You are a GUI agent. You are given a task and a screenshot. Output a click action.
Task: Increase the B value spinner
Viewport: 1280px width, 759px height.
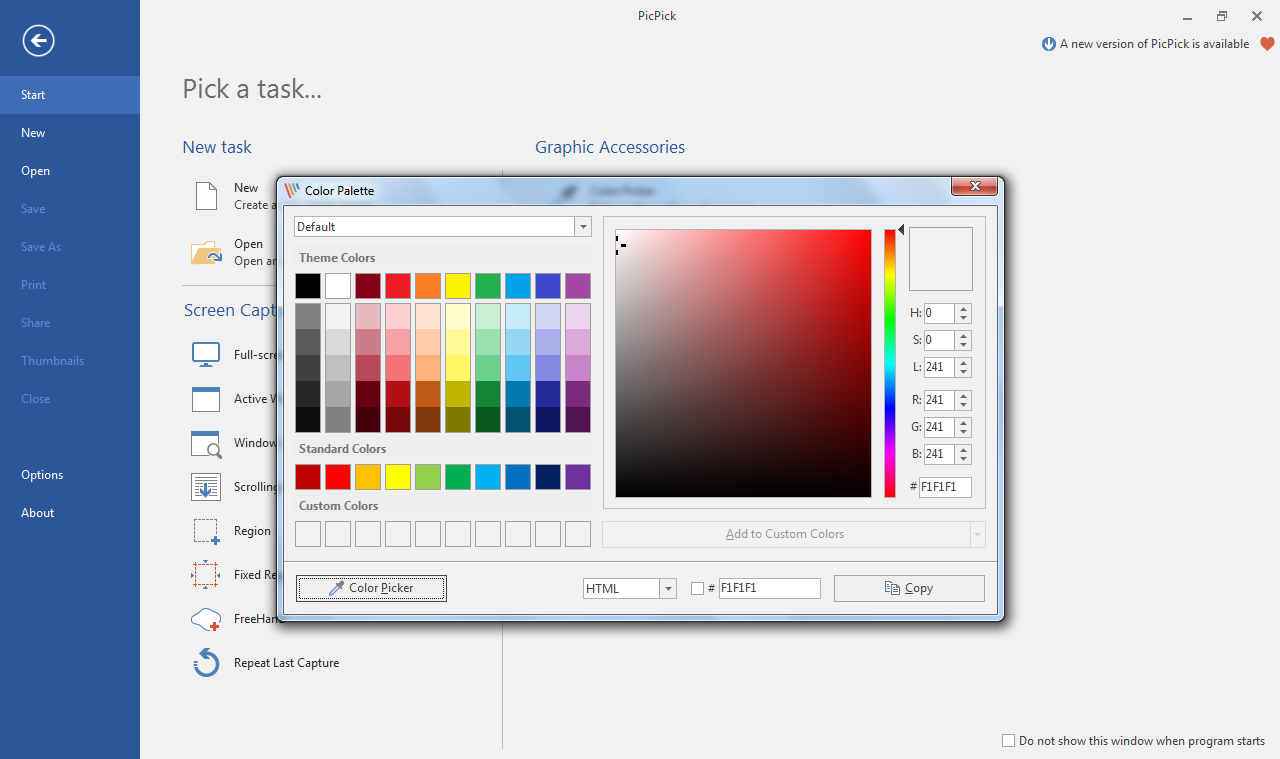coord(963,450)
